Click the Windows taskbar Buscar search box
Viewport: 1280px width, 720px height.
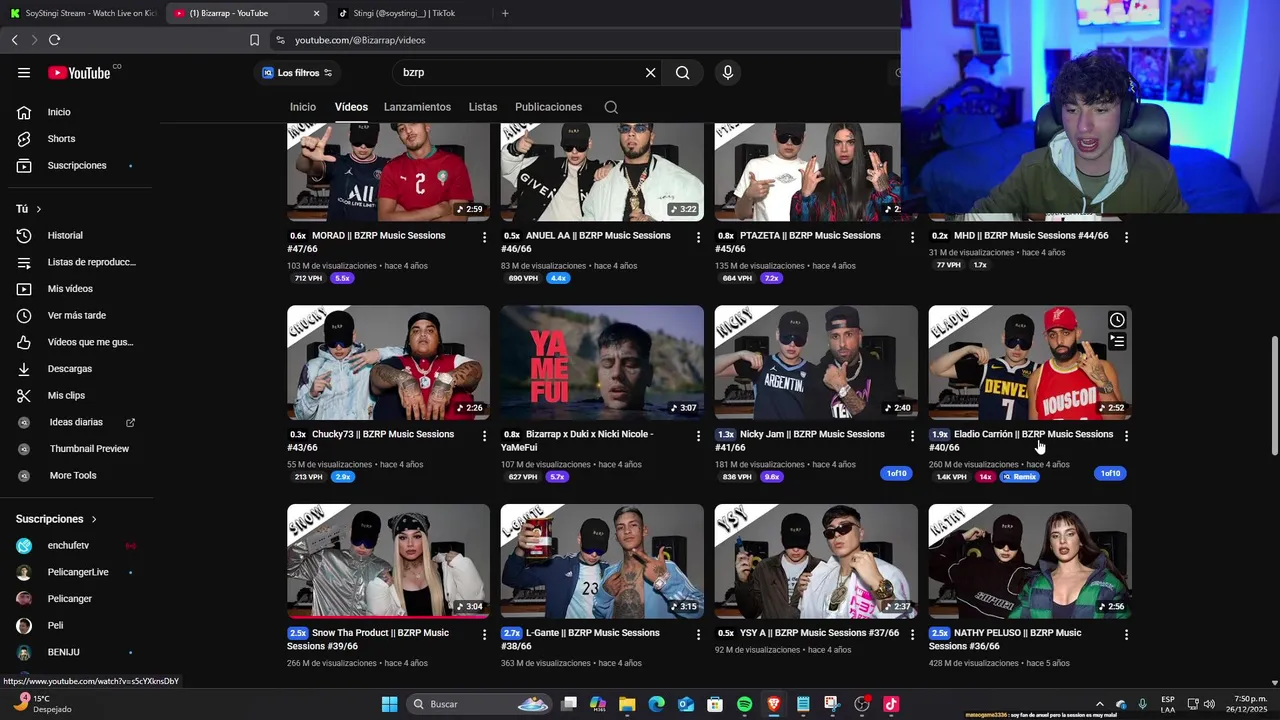479,704
